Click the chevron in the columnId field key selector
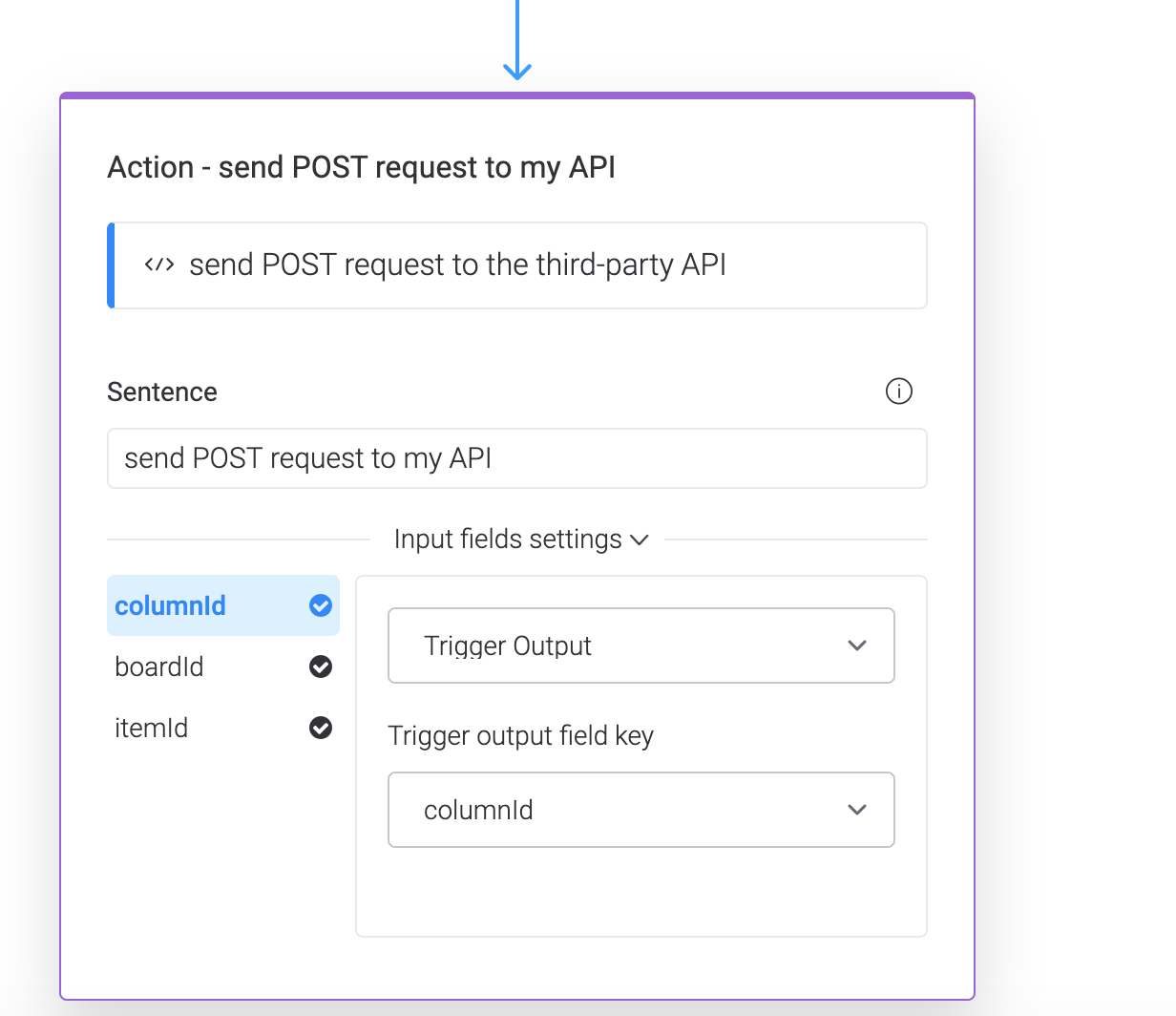This screenshot has height=1016, width=1176. point(856,810)
